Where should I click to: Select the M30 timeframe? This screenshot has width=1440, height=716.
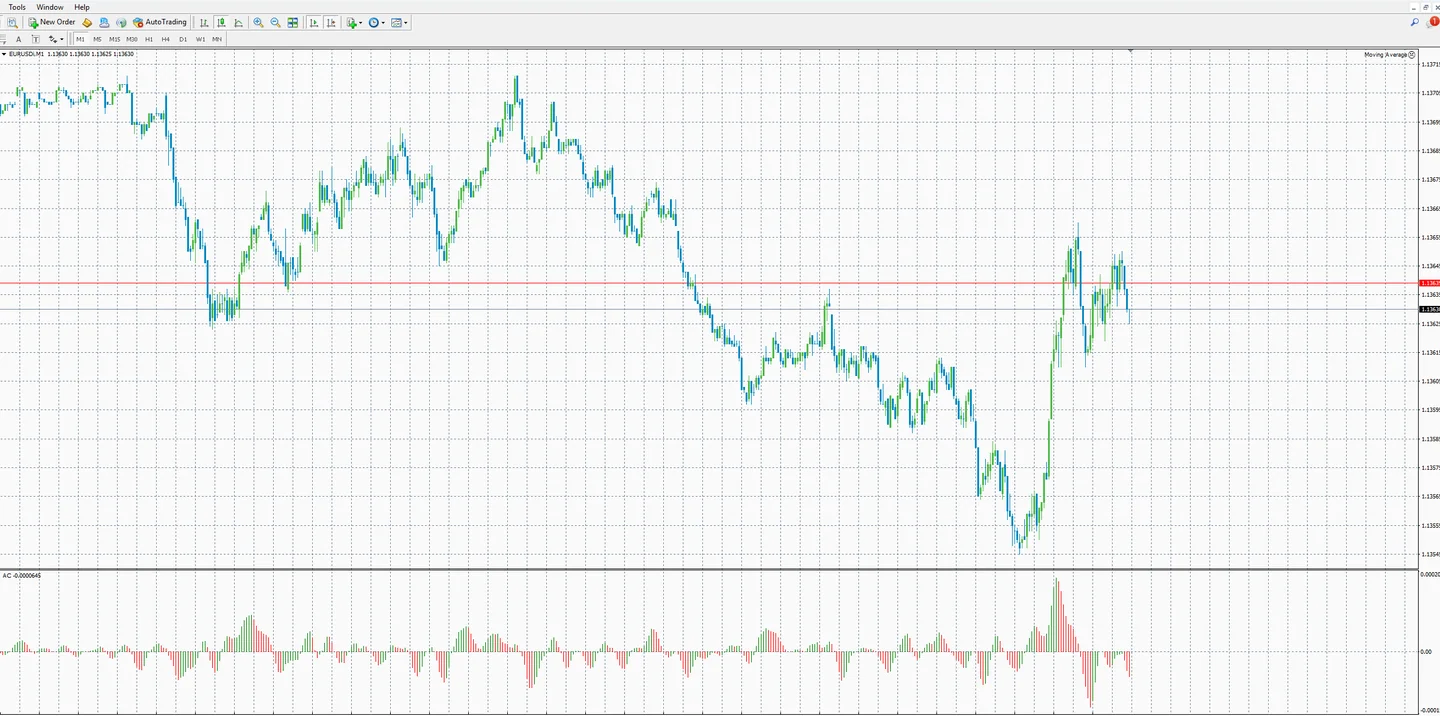pos(132,39)
